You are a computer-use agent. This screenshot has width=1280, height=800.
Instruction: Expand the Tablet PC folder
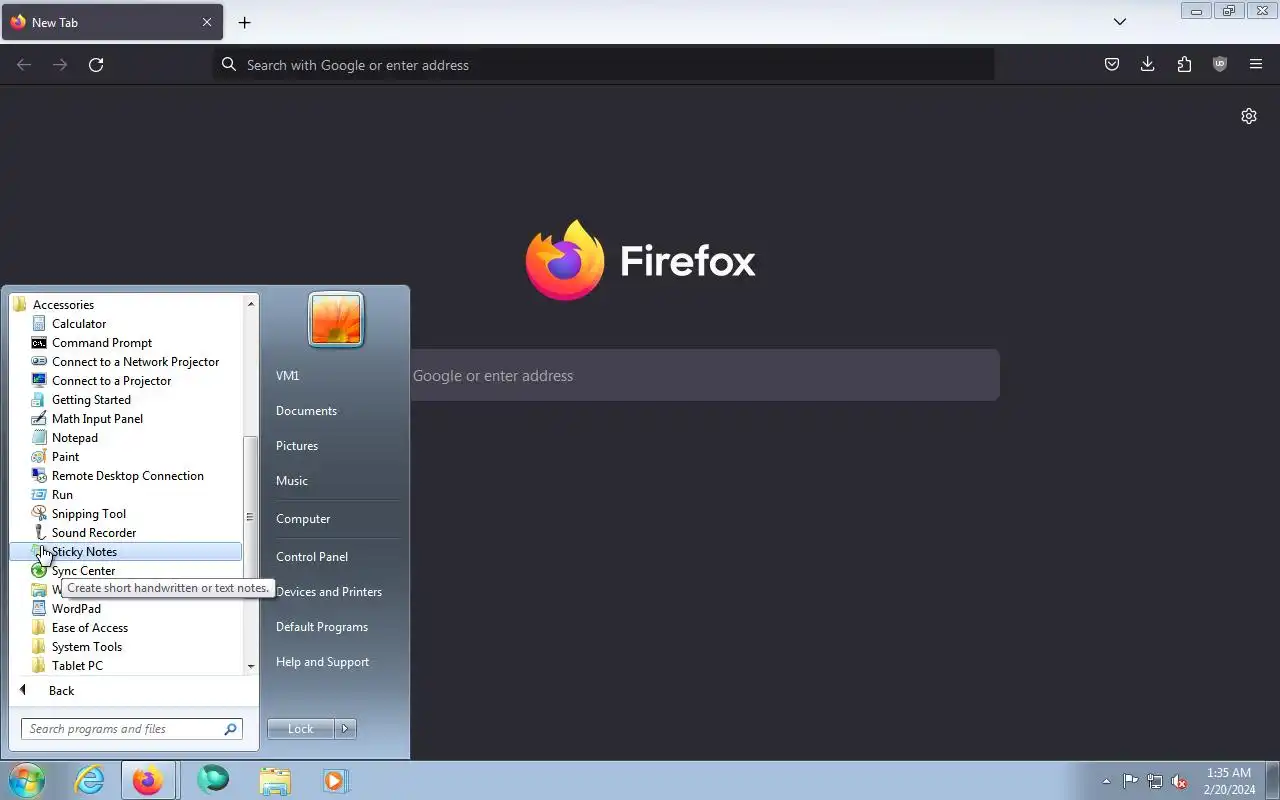tap(77, 666)
